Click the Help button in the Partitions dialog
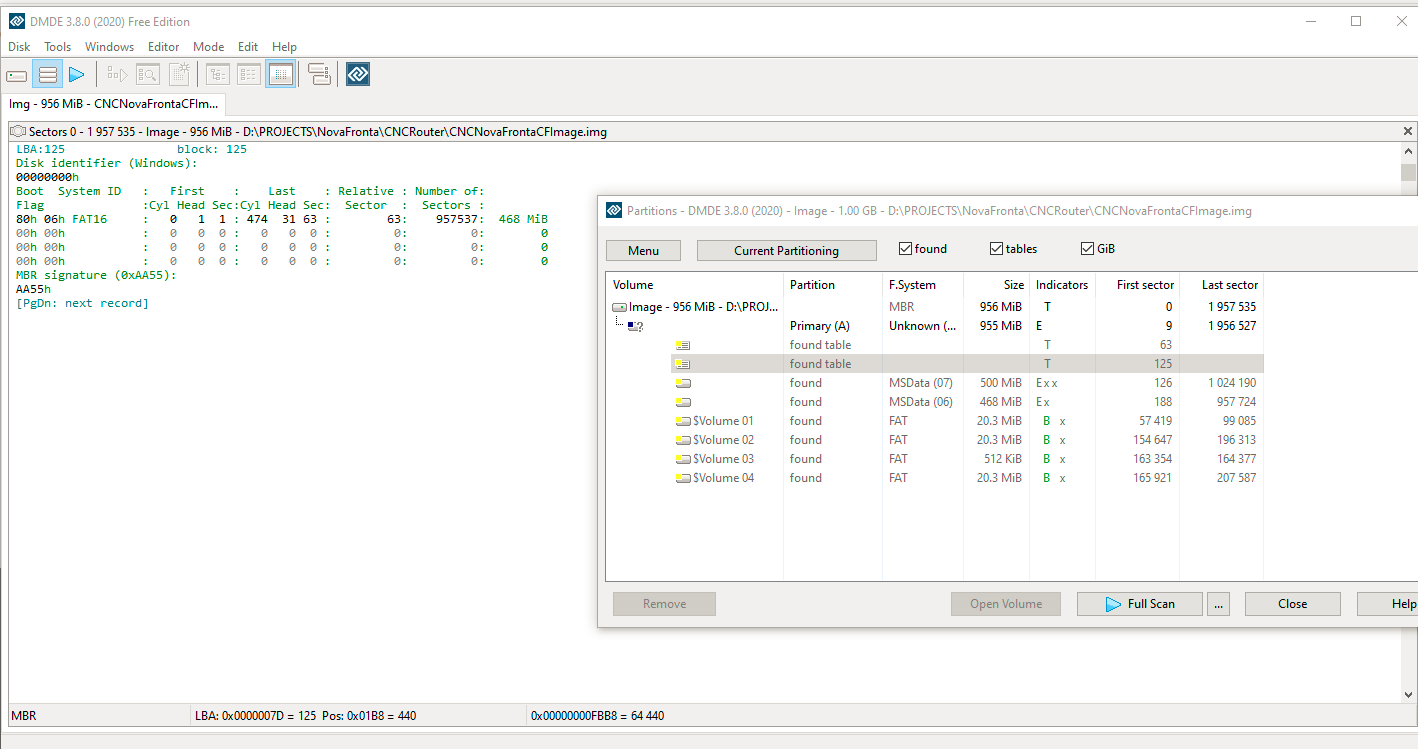 click(1388, 604)
